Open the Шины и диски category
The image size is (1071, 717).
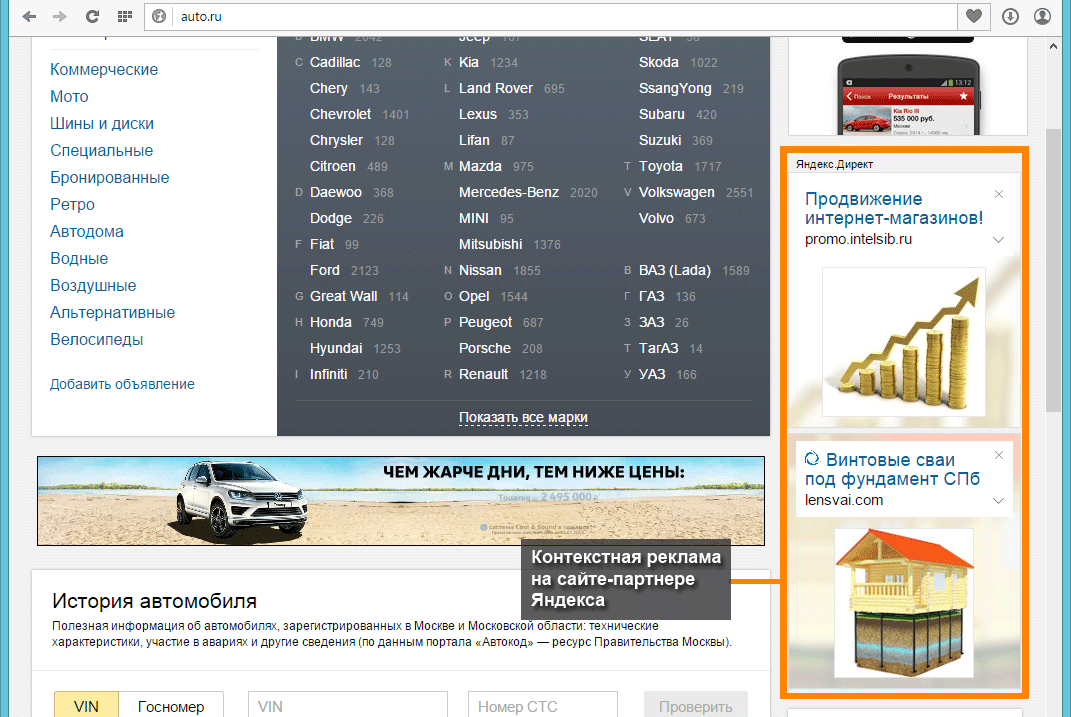102,124
